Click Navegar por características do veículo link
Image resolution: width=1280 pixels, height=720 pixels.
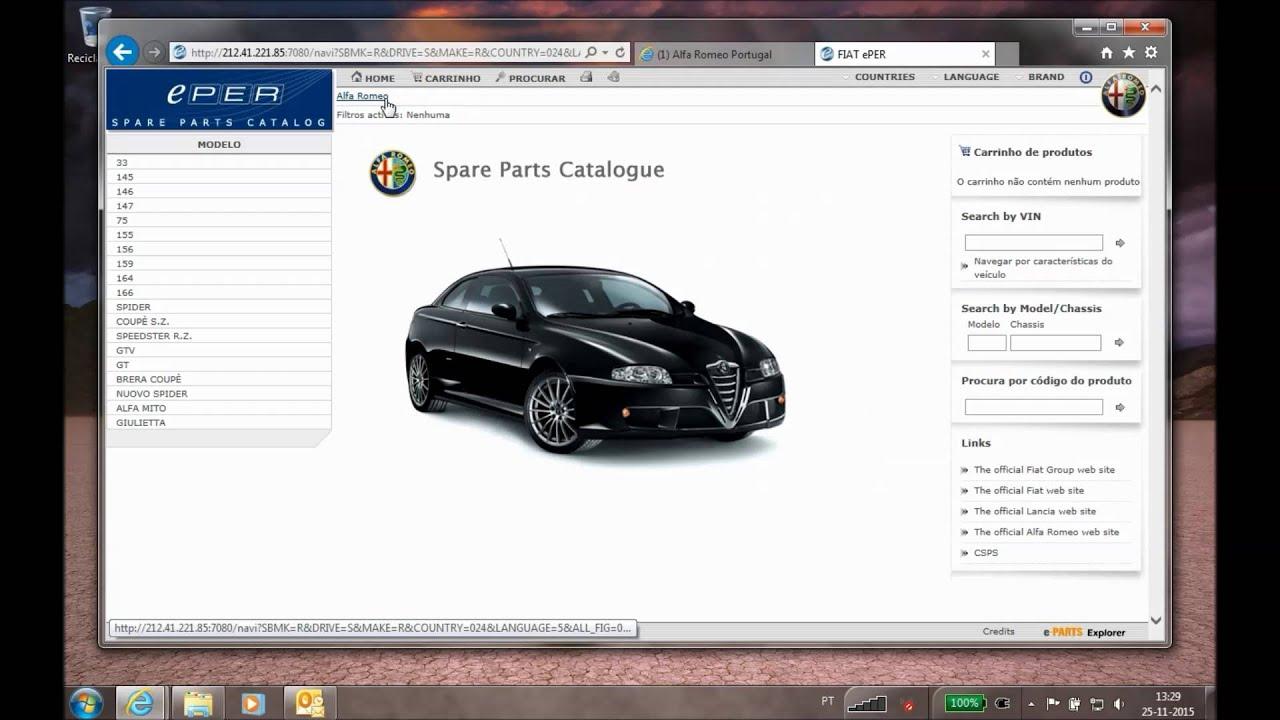[1043, 268]
